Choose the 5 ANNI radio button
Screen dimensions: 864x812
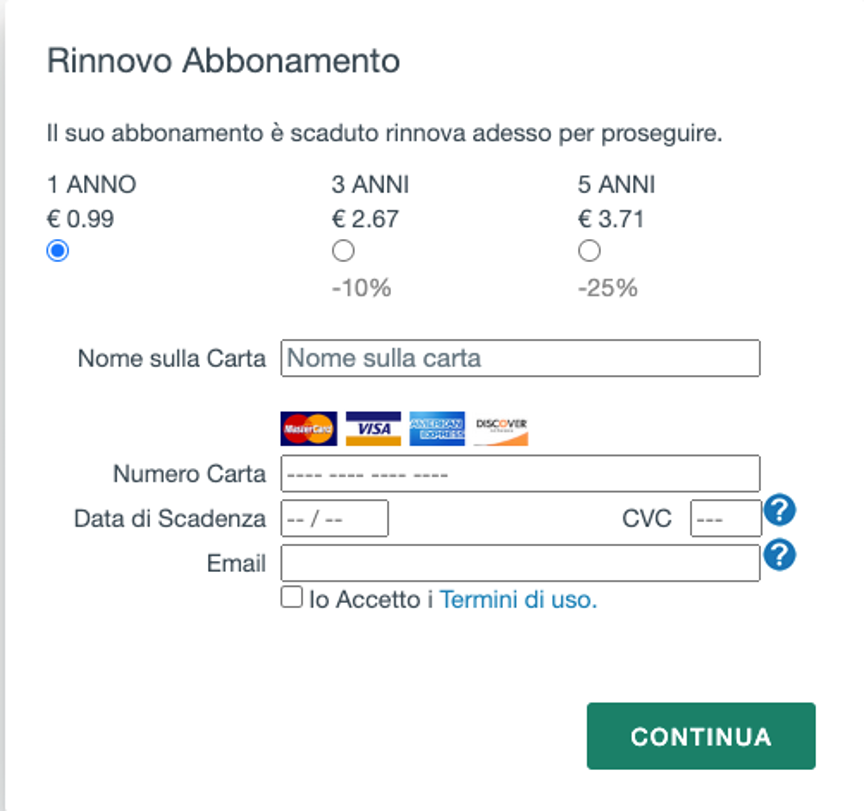click(589, 251)
